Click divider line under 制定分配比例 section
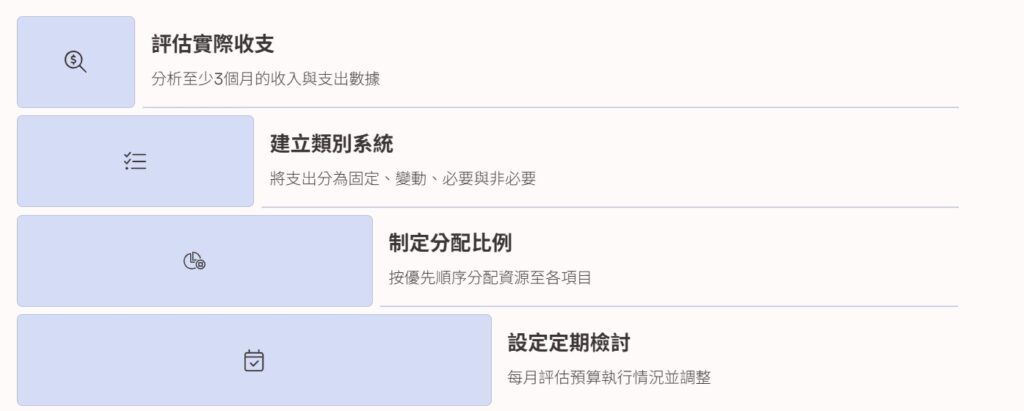 click(x=669, y=306)
